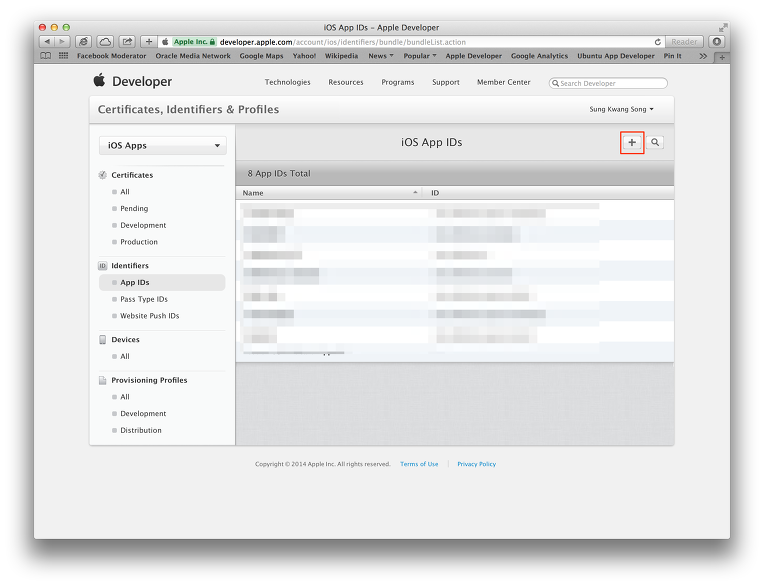764x586 pixels.
Task: Select Pending certificates
Action: point(134,208)
